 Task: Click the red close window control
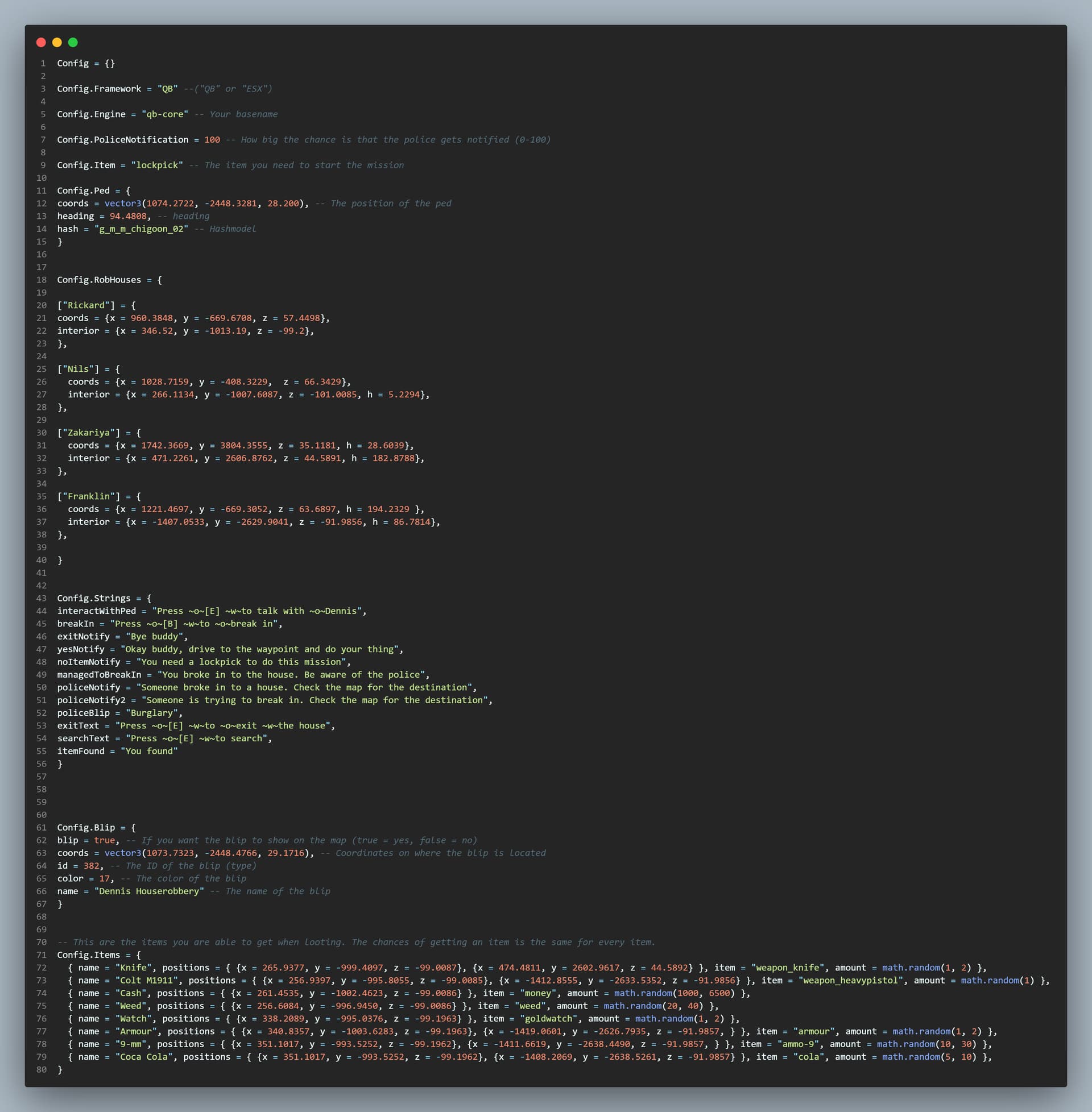tap(40, 43)
